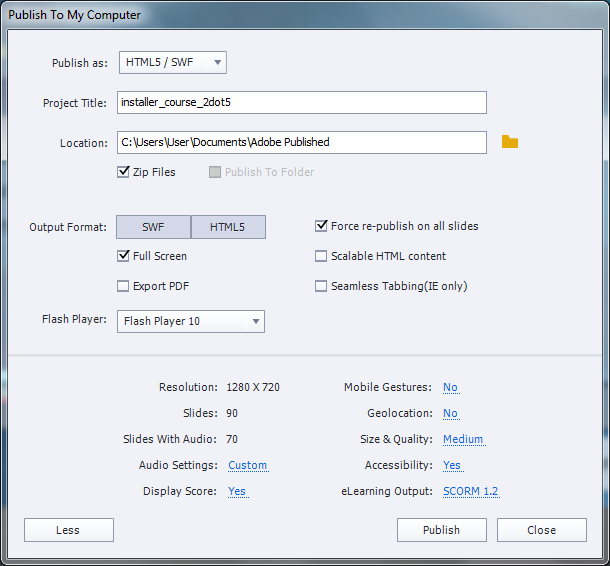This screenshot has width=610, height=566.
Task: Edit the Project Title field
Action: pos(302,102)
